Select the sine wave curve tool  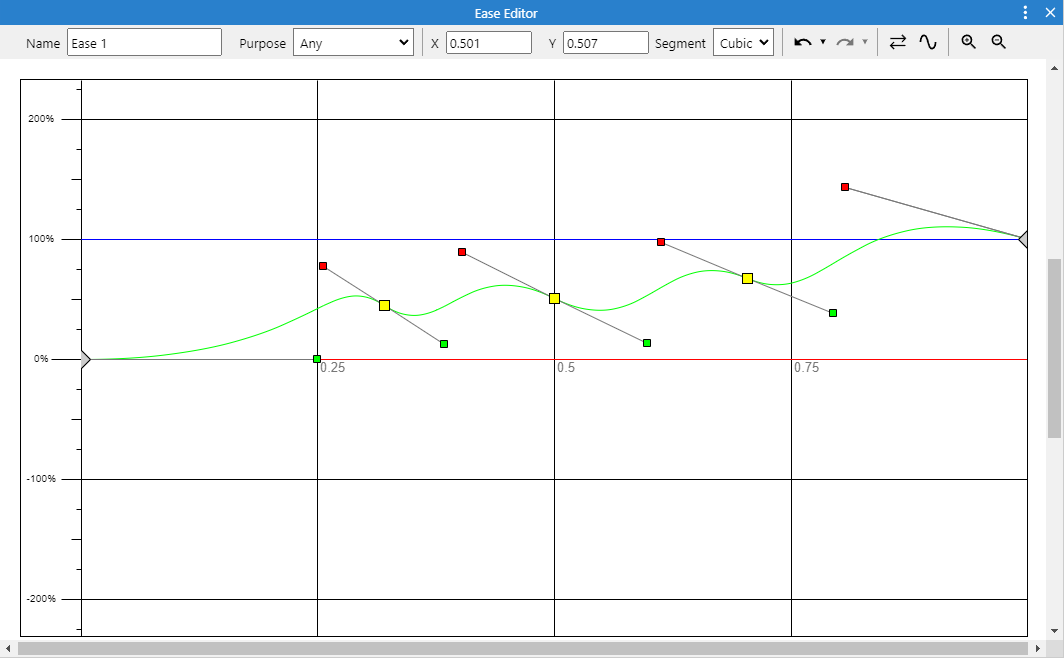(927, 42)
